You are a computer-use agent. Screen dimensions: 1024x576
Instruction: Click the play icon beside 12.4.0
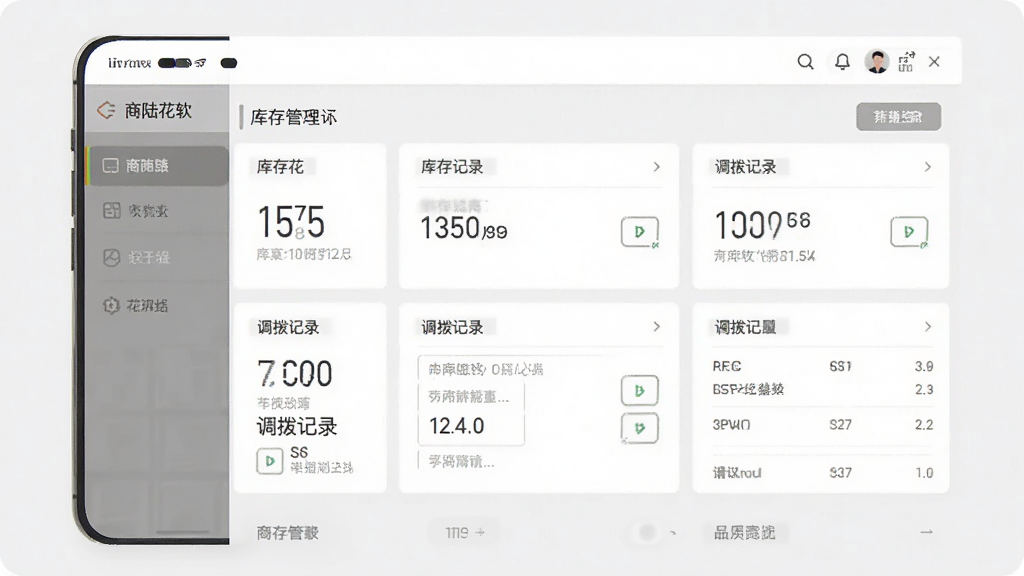[639, 428]
